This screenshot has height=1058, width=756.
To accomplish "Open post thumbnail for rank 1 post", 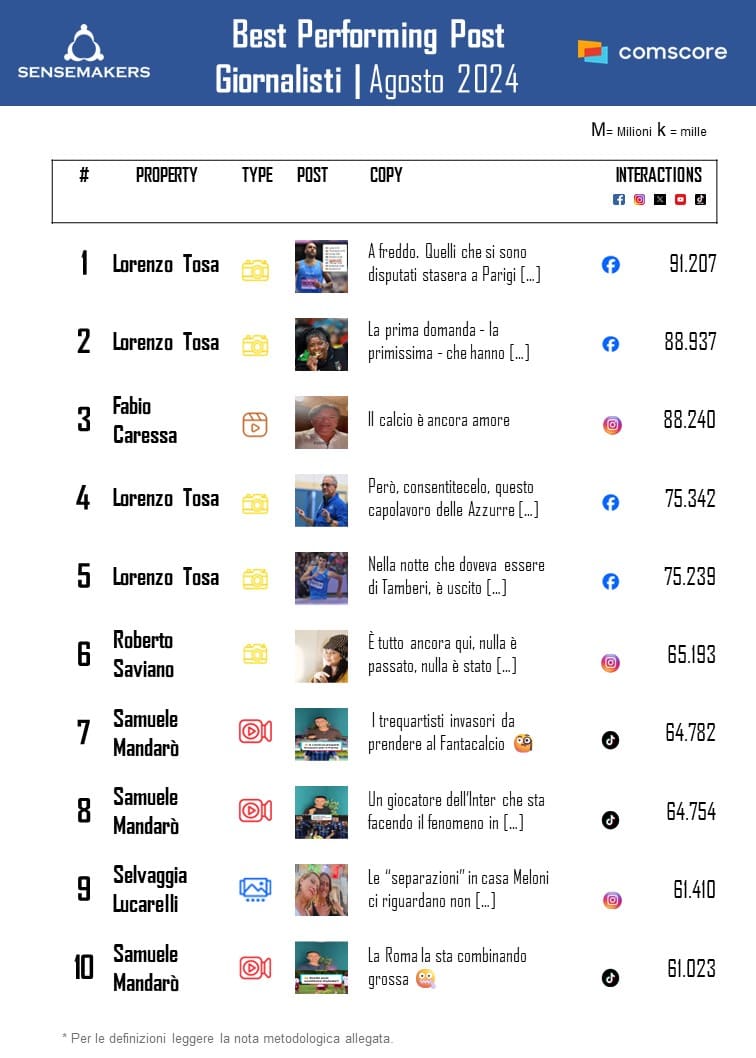I will [321, 266].
